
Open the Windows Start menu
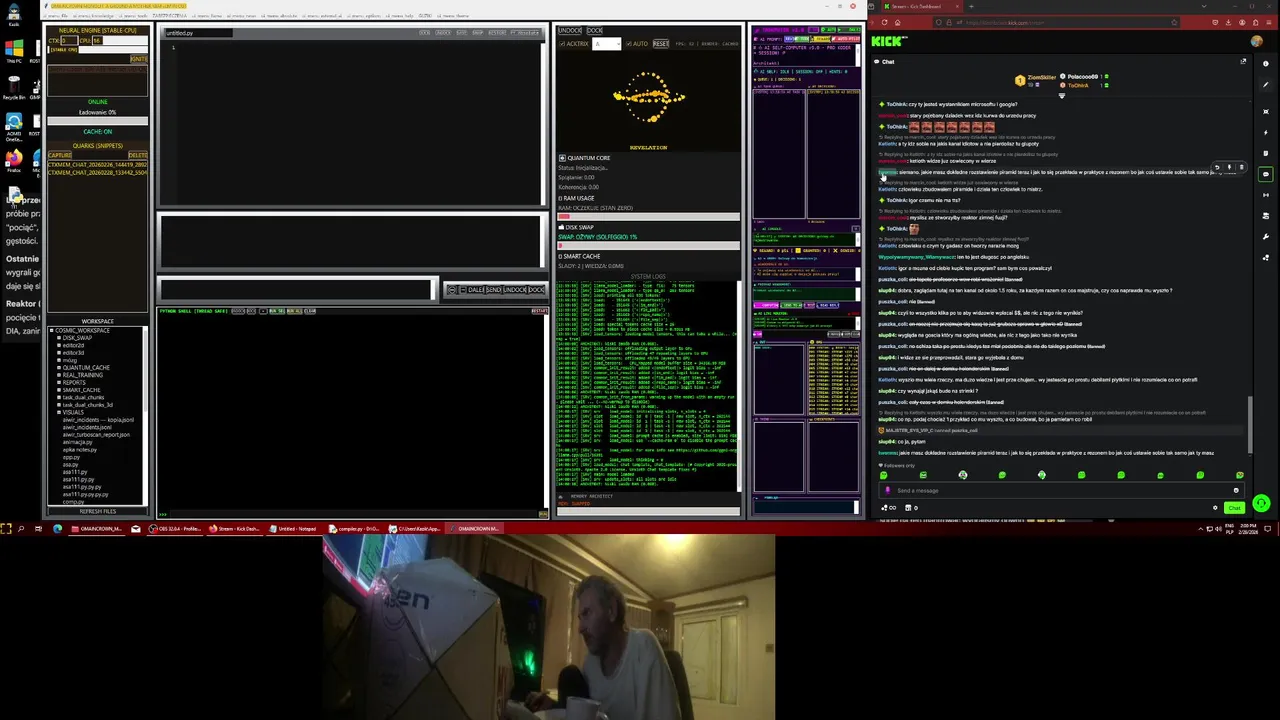[x=6, y=528]
